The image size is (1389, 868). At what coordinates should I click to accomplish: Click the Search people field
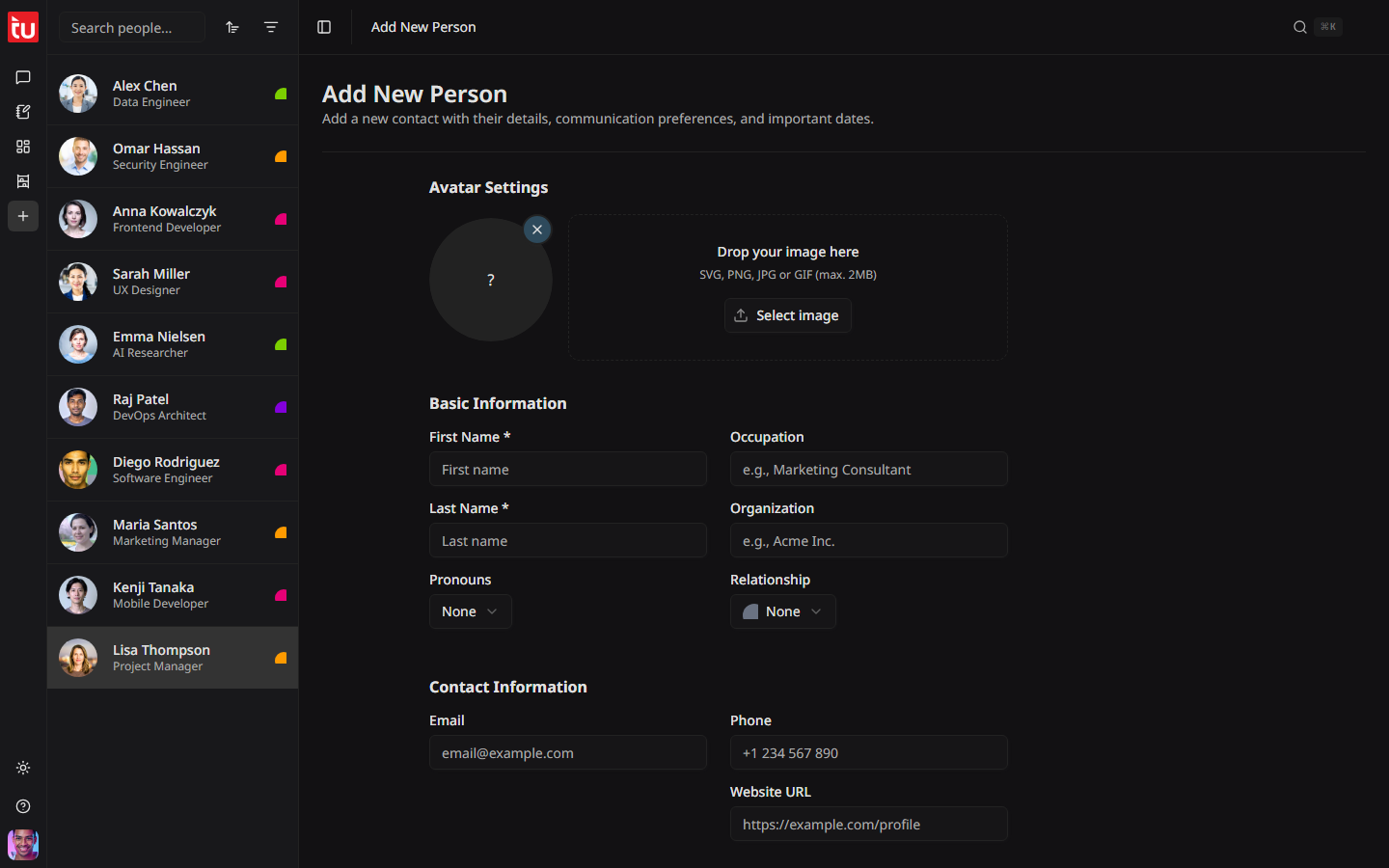(132, 27)
